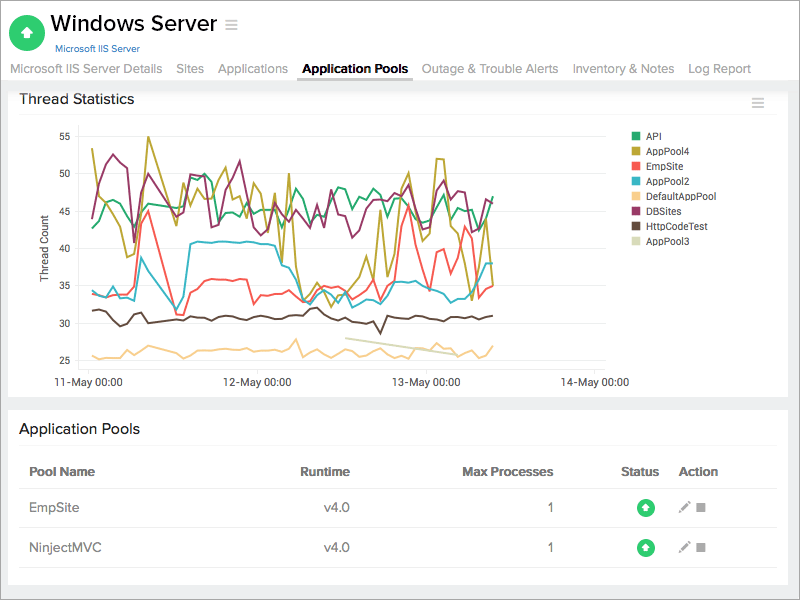Viewport: 800px width, 600px height.
Task: Switch to the Log Report tab
Action: [719, 69]
